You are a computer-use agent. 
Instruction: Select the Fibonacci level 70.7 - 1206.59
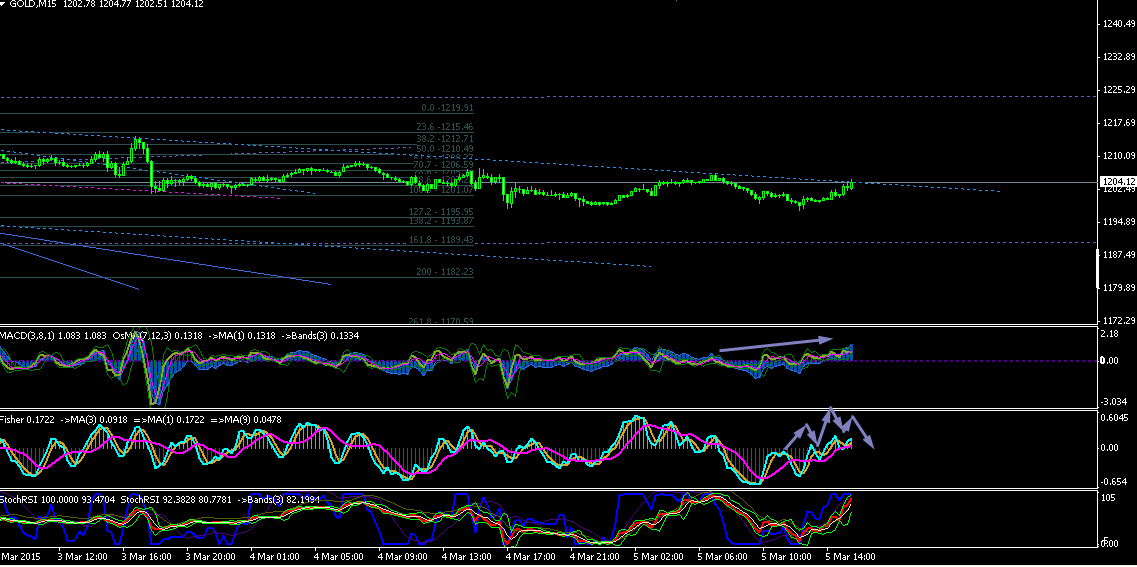click(x=443, y=165)
